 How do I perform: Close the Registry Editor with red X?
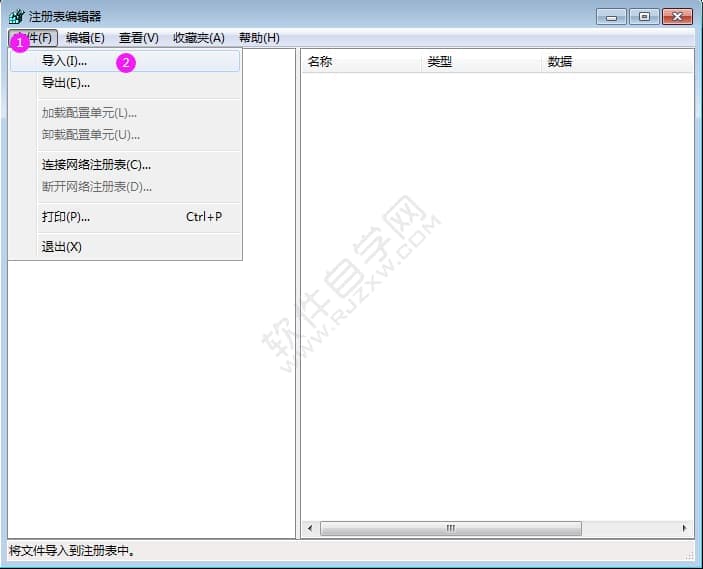[x=677, y=16]
